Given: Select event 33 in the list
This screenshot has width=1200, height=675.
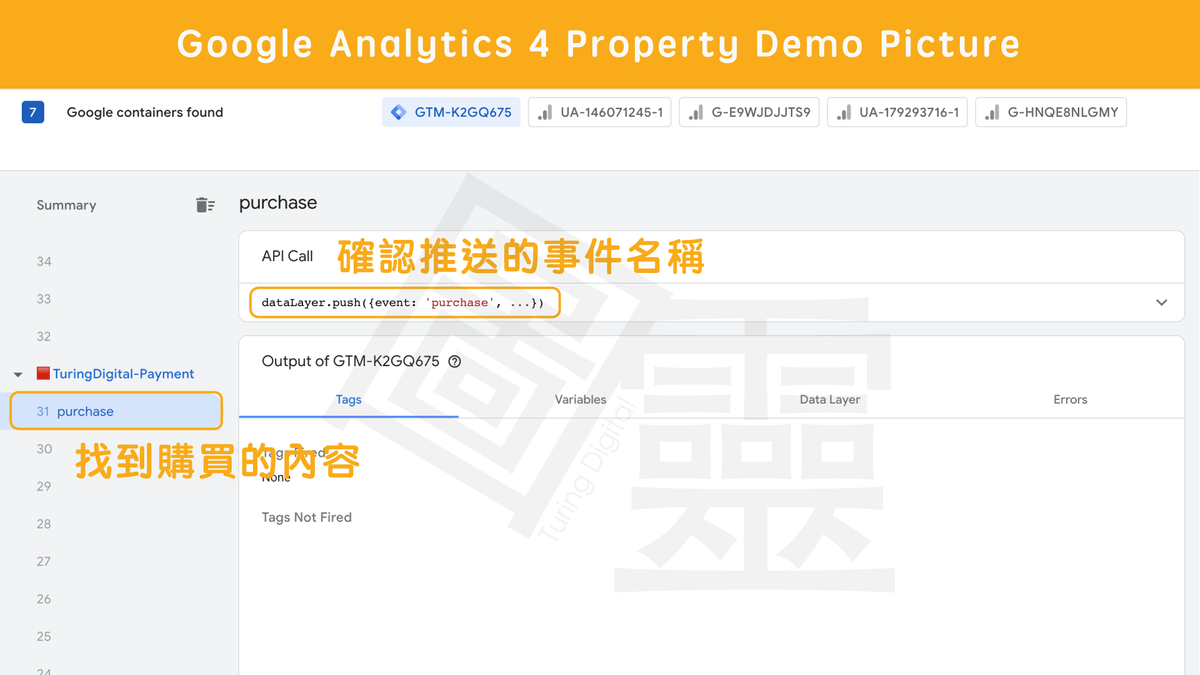Looking at the screenshot, I should [44, 299].
